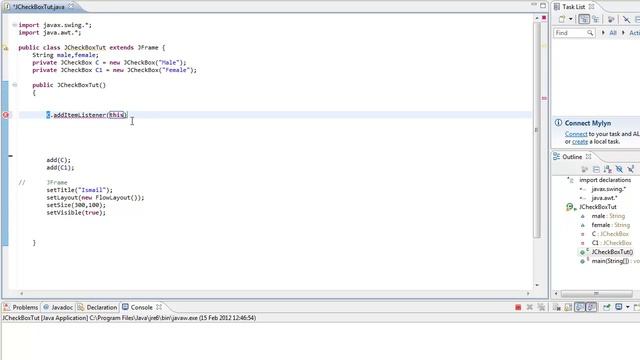Click the Task List icon with crossed lines
This screenshot has width=640, height=360.
626,19
